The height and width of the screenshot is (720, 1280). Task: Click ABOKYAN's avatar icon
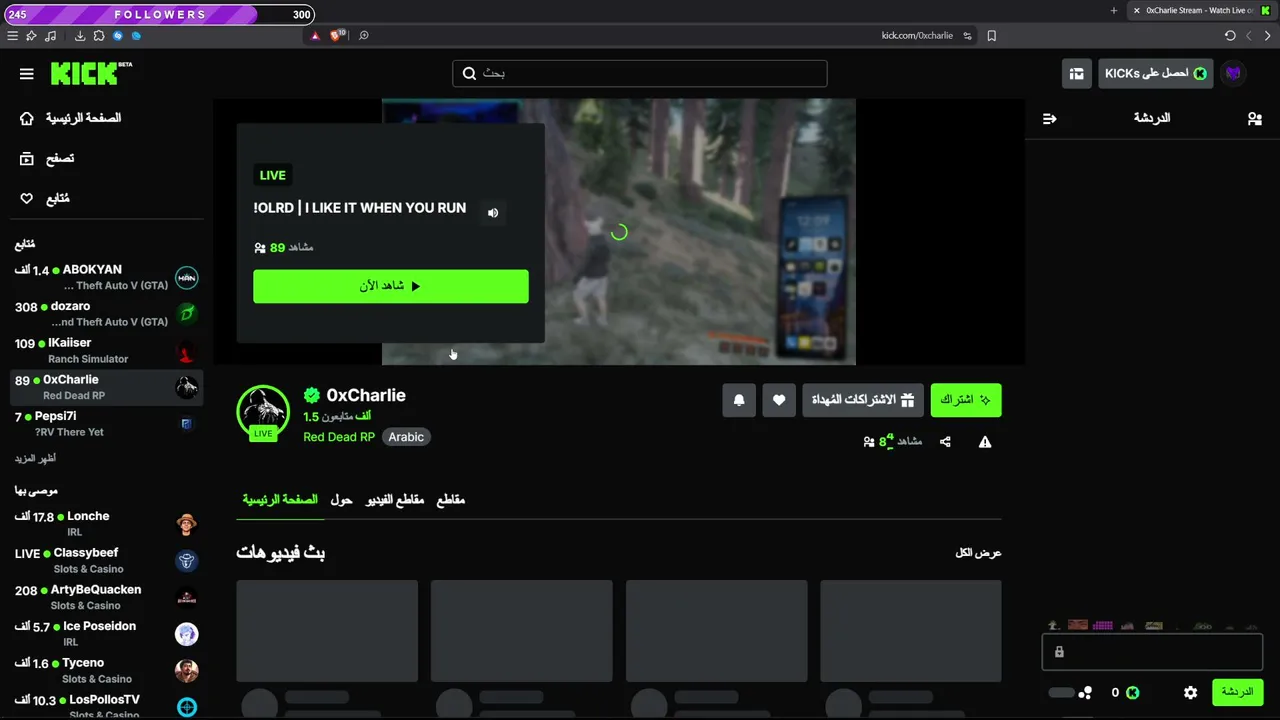point(187,277)
